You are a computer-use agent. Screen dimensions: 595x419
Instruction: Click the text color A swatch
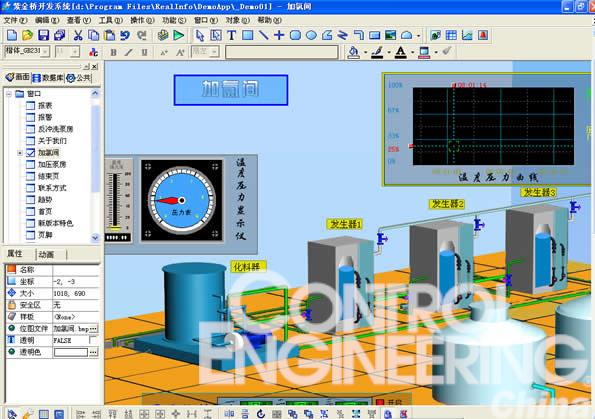401,52
